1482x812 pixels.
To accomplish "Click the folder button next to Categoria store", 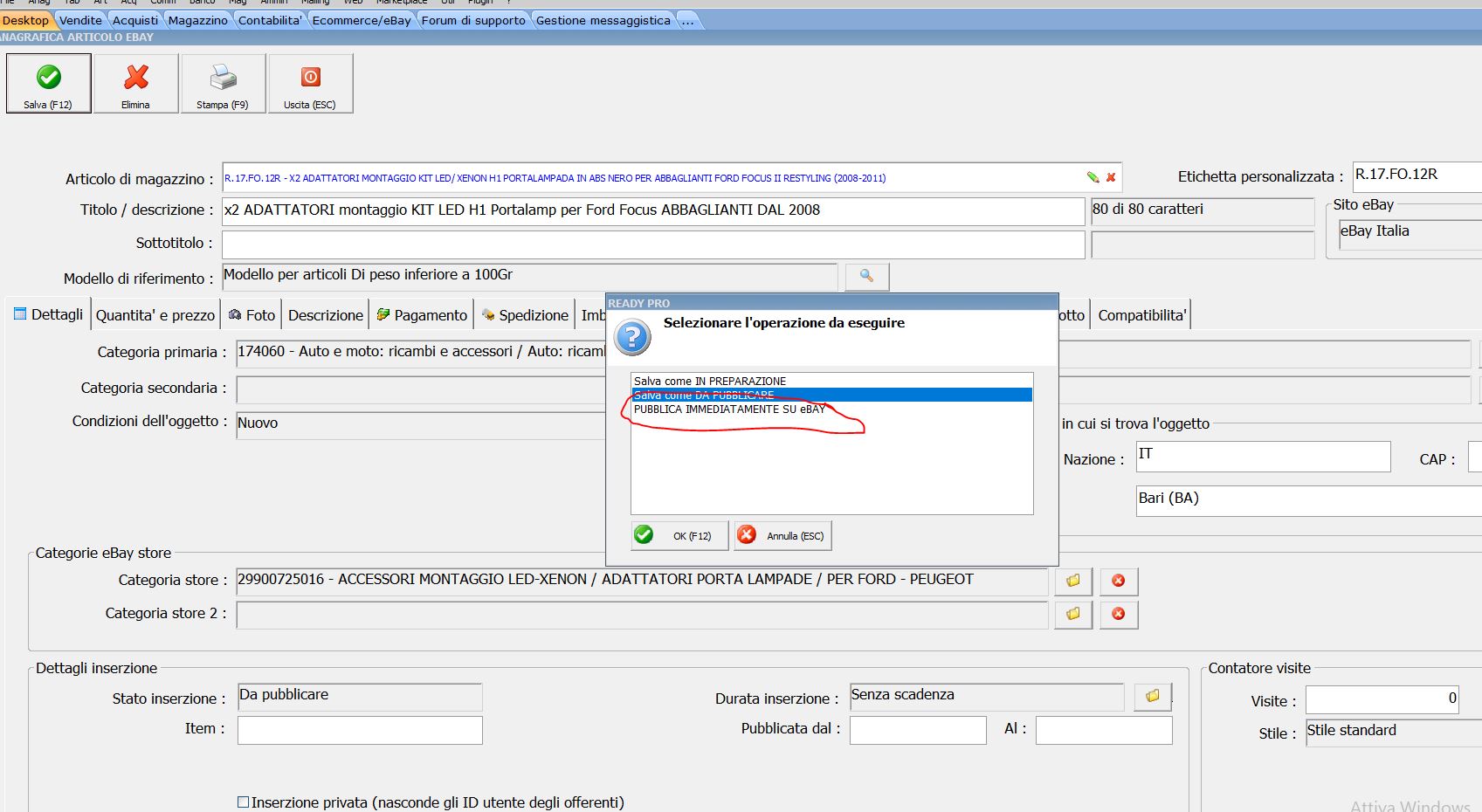I will coord(1073,581).
